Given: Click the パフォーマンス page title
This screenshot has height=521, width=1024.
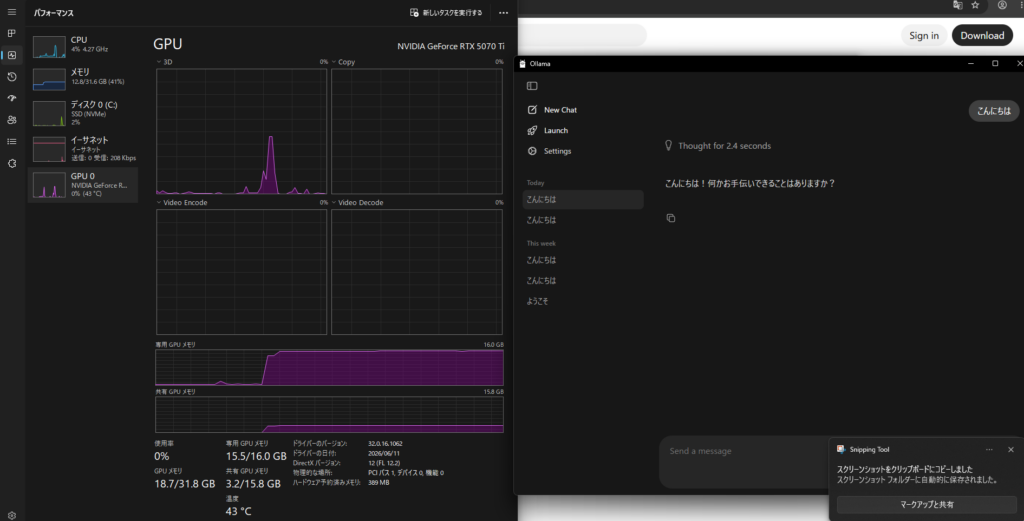Looking at the screenshot, I should [54, 13].
